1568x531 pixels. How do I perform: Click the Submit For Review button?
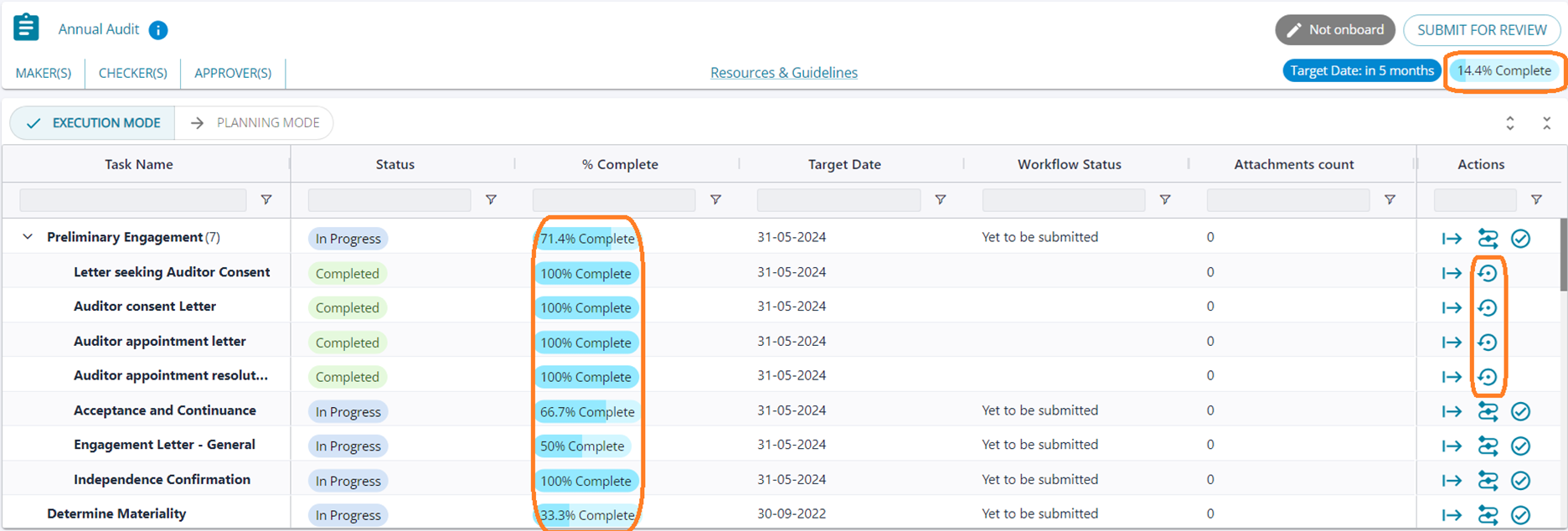1482,30
